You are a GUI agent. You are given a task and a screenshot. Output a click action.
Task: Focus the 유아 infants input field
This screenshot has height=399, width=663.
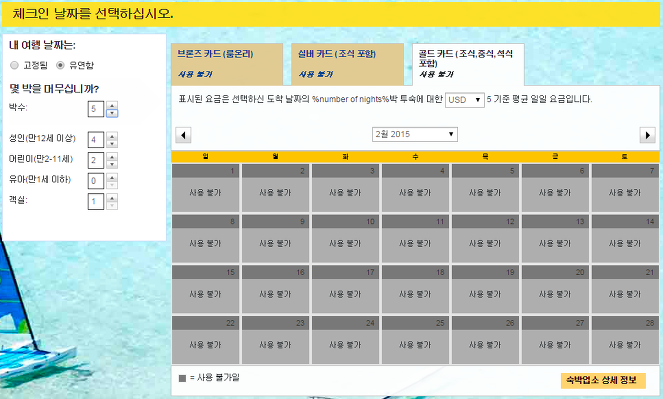click(x=96, y=181)
